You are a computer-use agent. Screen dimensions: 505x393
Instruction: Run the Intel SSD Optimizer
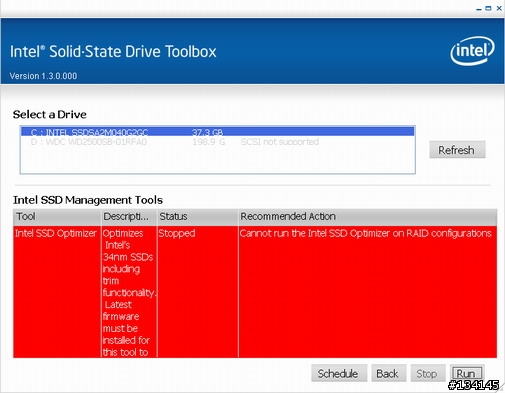(466, 373)
